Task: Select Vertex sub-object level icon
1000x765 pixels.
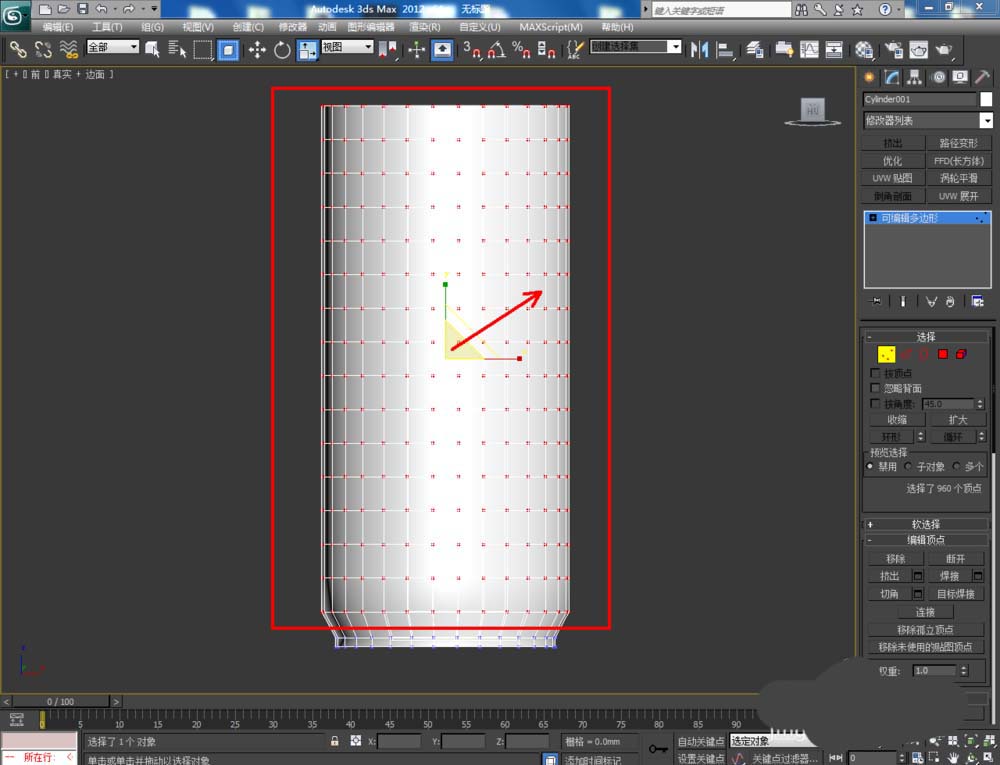Action: pos(886,354)
